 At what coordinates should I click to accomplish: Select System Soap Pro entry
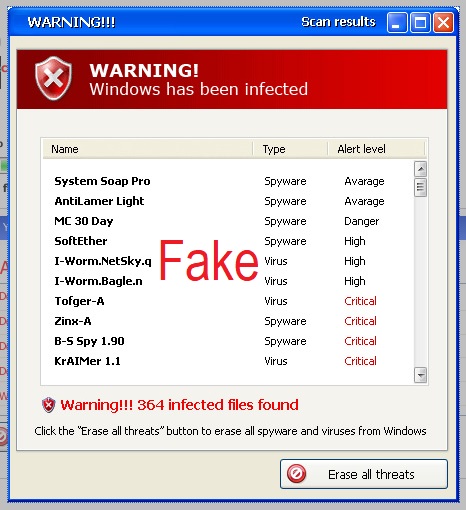click(x=227, y=181)
